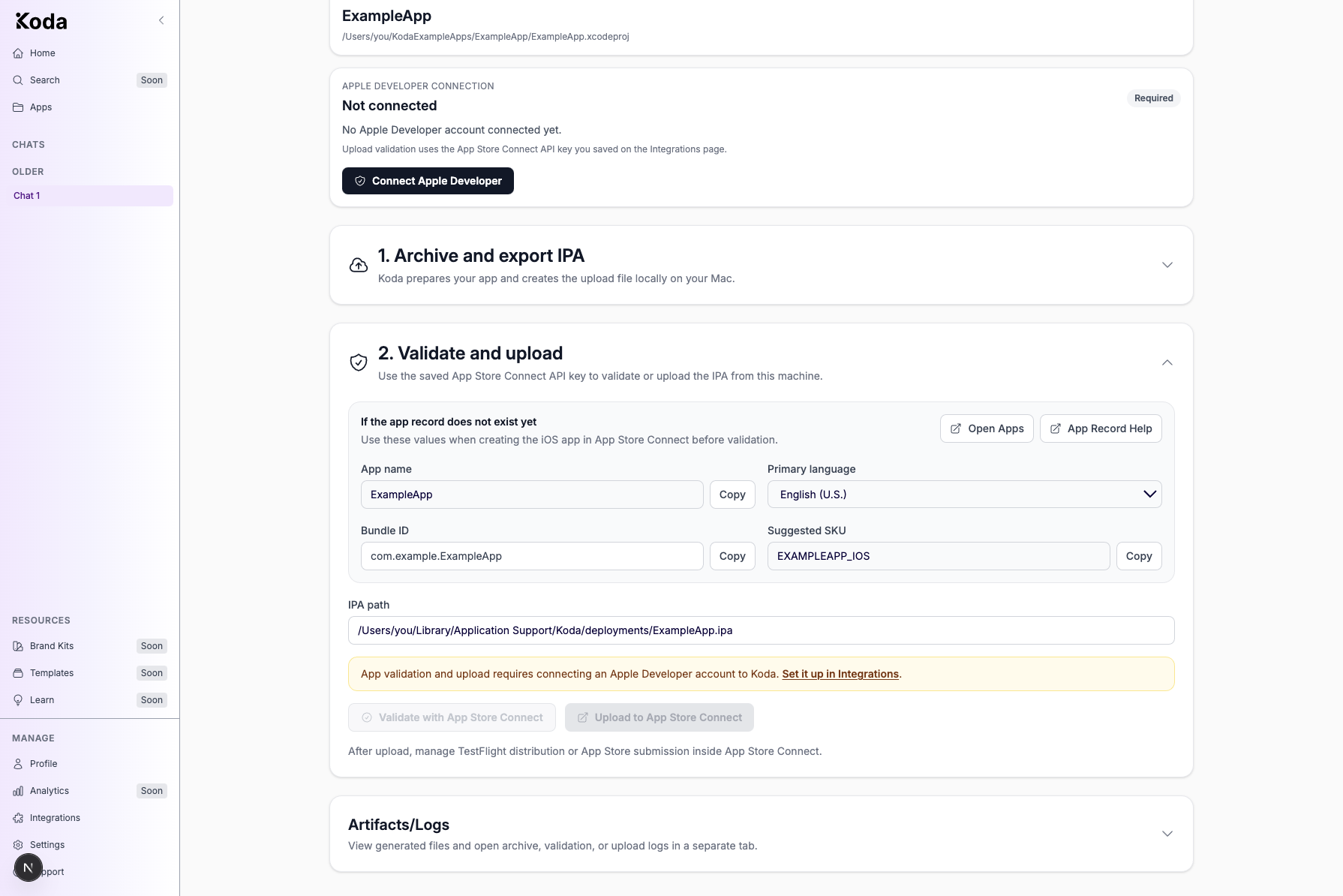
Task: Select Chat 1 in the sidebar
Action: [89, 196]
